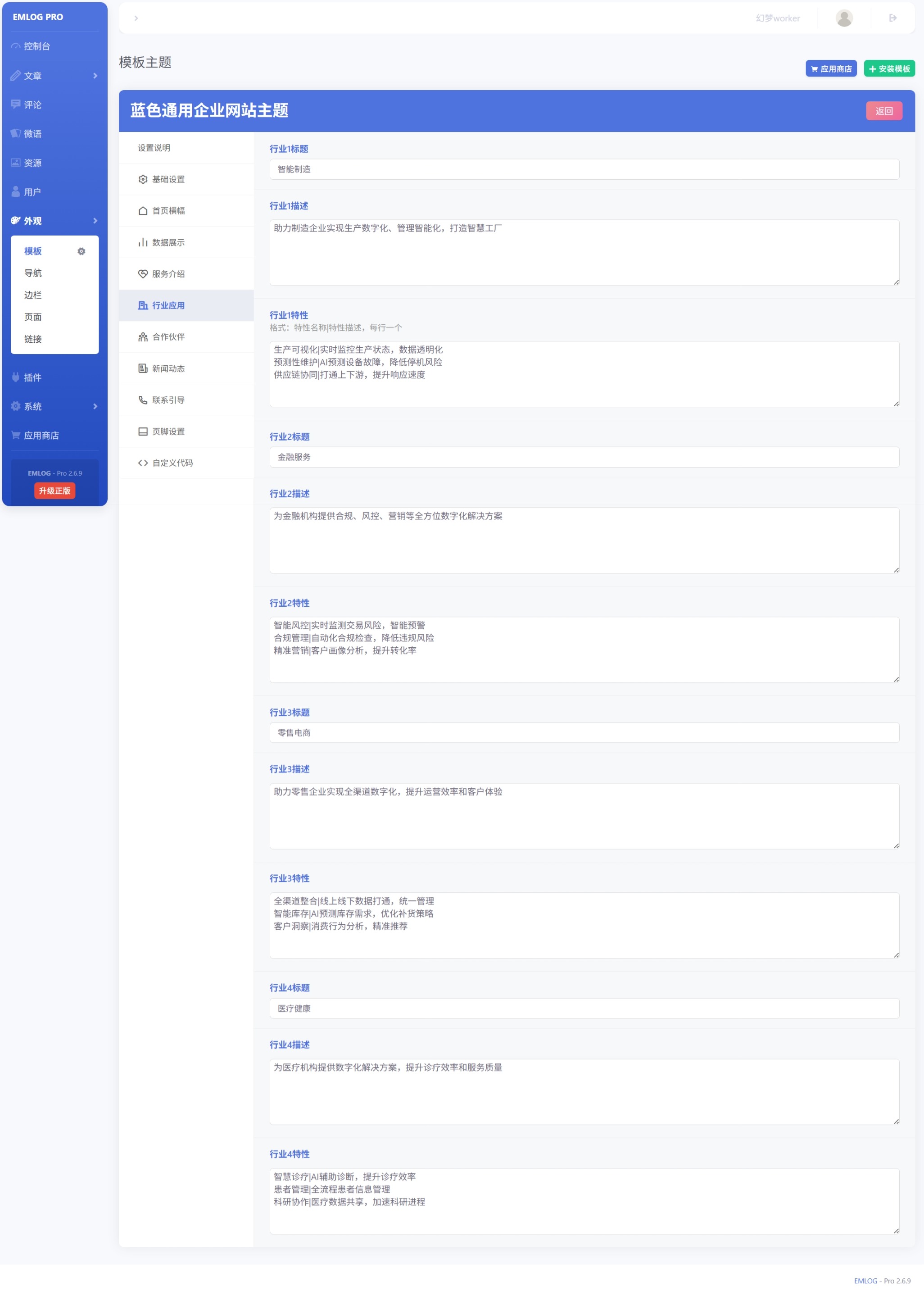Click the 数据展示 bar chart icon
Screen dimensions: 924x1295
coord(143,242)
